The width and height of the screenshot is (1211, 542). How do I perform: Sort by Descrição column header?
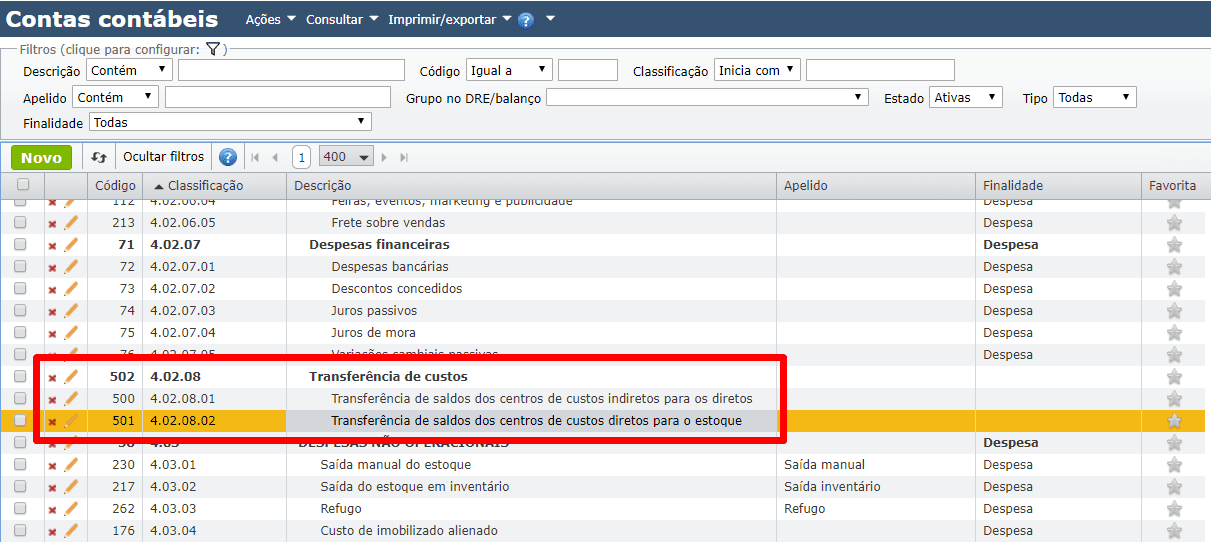532,185
